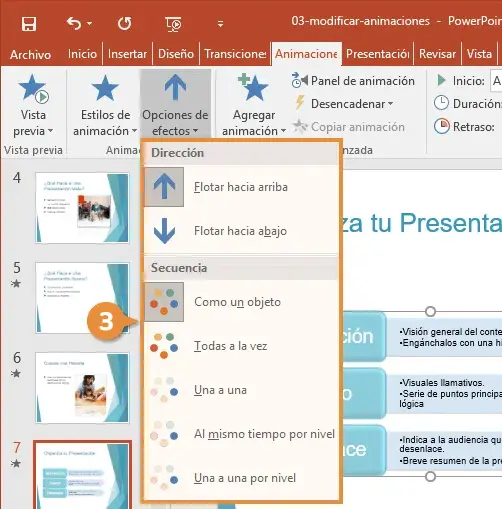Viewport: 502px width, 509px height.
Task: Select slide 5 thumbnail
Action: 82,298
